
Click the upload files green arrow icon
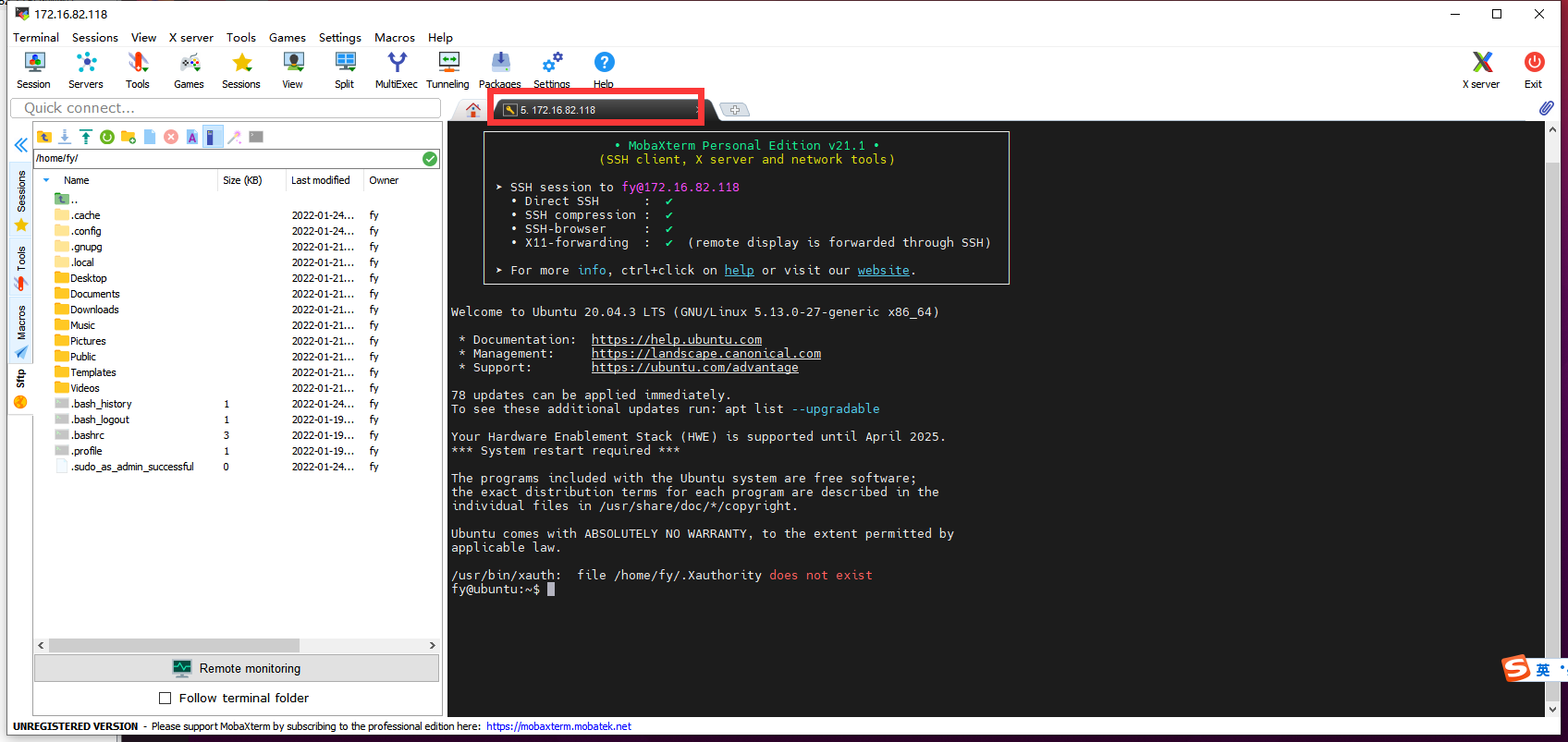coord(86,137)
